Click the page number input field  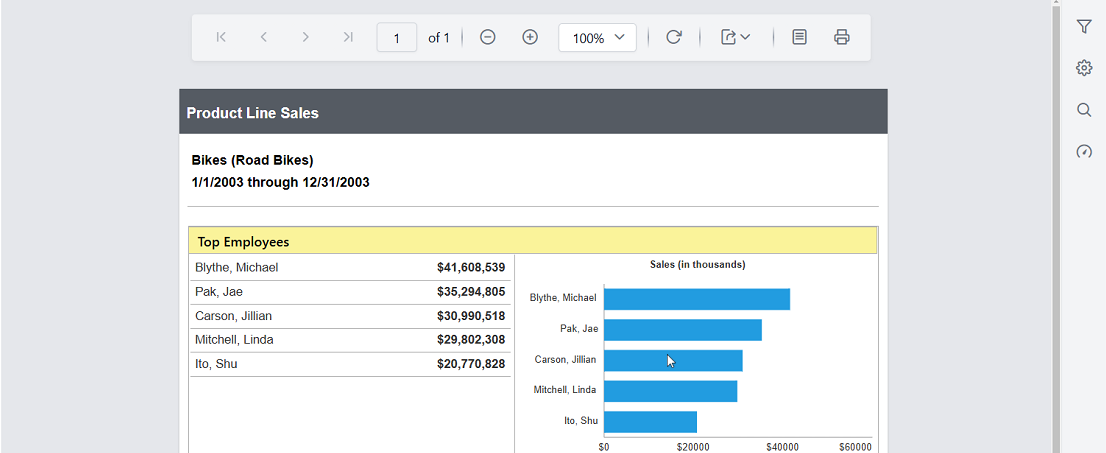click(397, 38)
